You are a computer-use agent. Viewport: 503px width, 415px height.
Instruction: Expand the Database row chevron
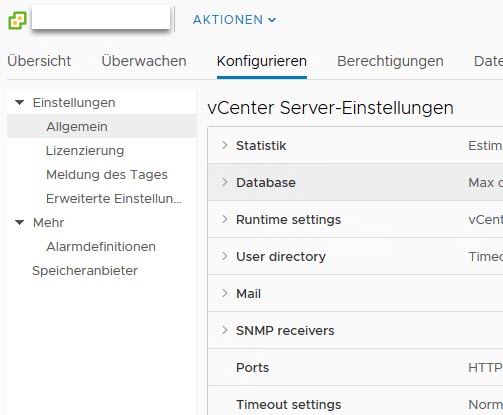tap(225, 182)
